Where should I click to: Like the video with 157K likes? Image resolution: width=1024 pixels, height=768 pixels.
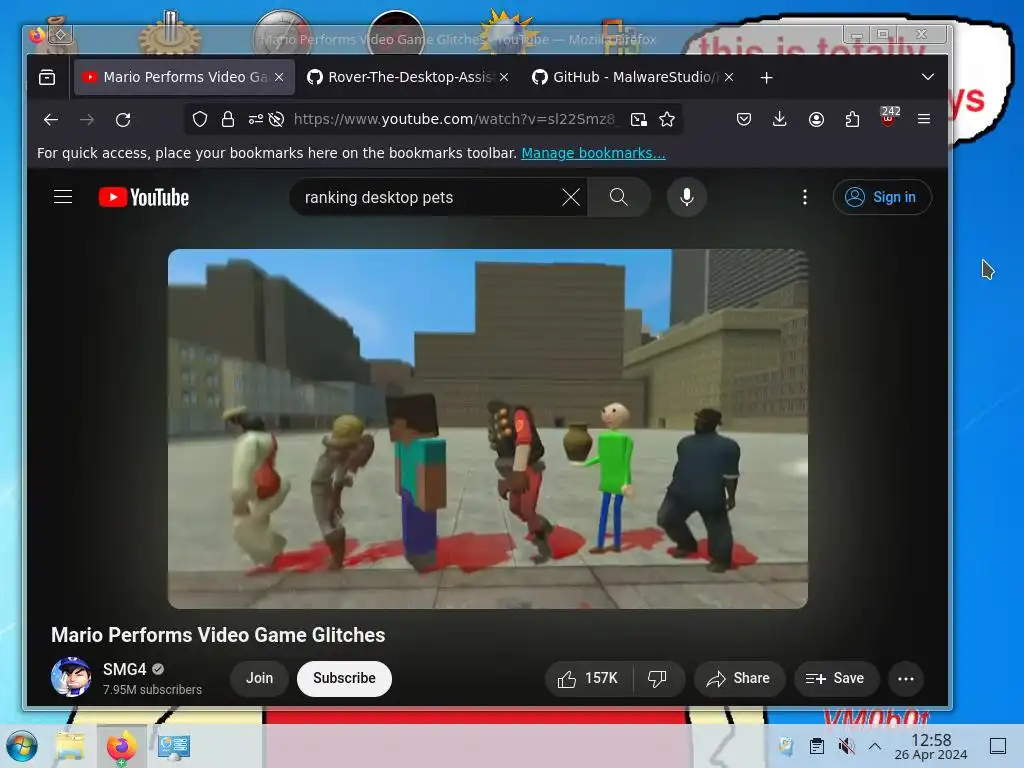[588, 679]
